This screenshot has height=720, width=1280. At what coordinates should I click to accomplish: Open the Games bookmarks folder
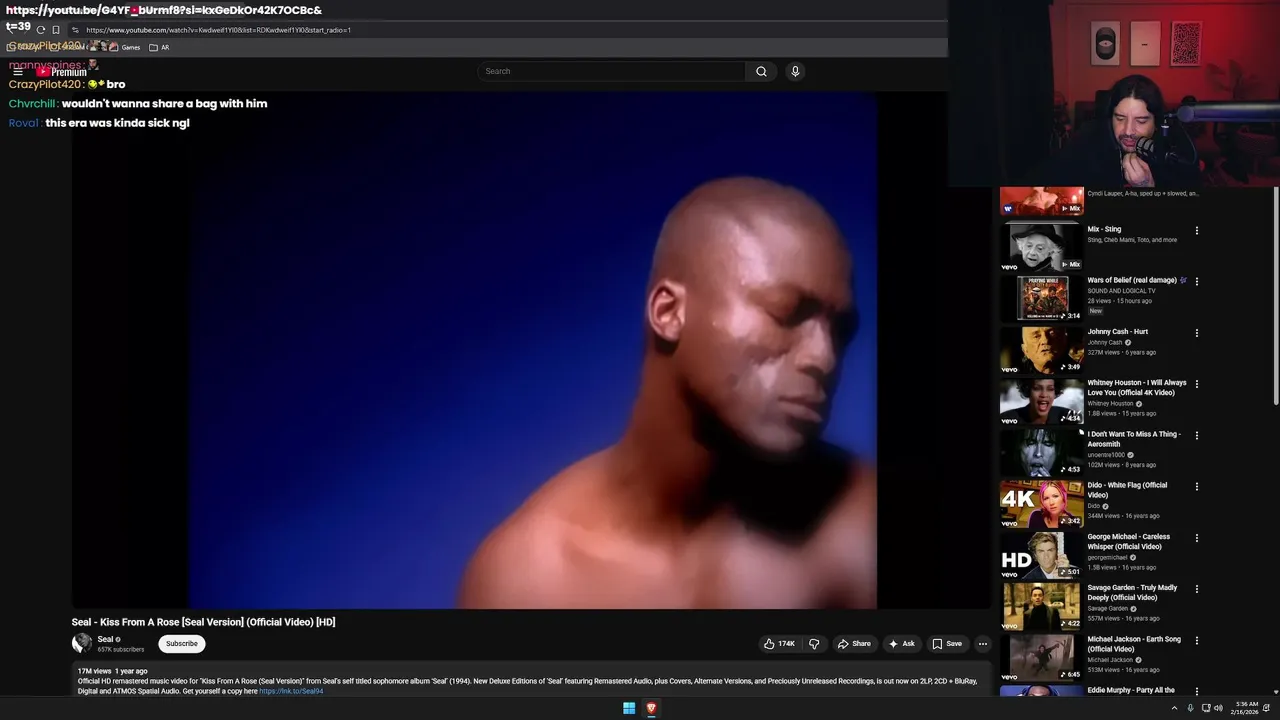click(x=125, y=47)
